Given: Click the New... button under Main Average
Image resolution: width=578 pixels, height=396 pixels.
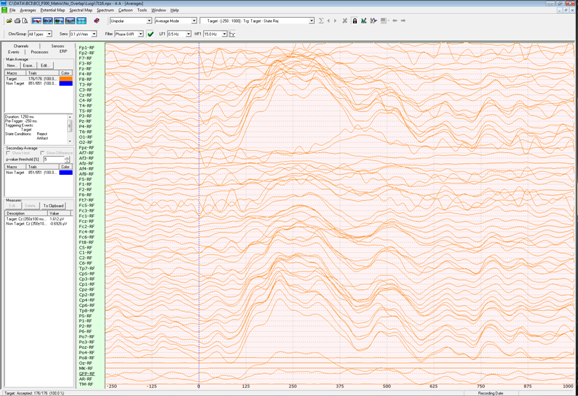Looking at the screenshot, I should [12, 65].
